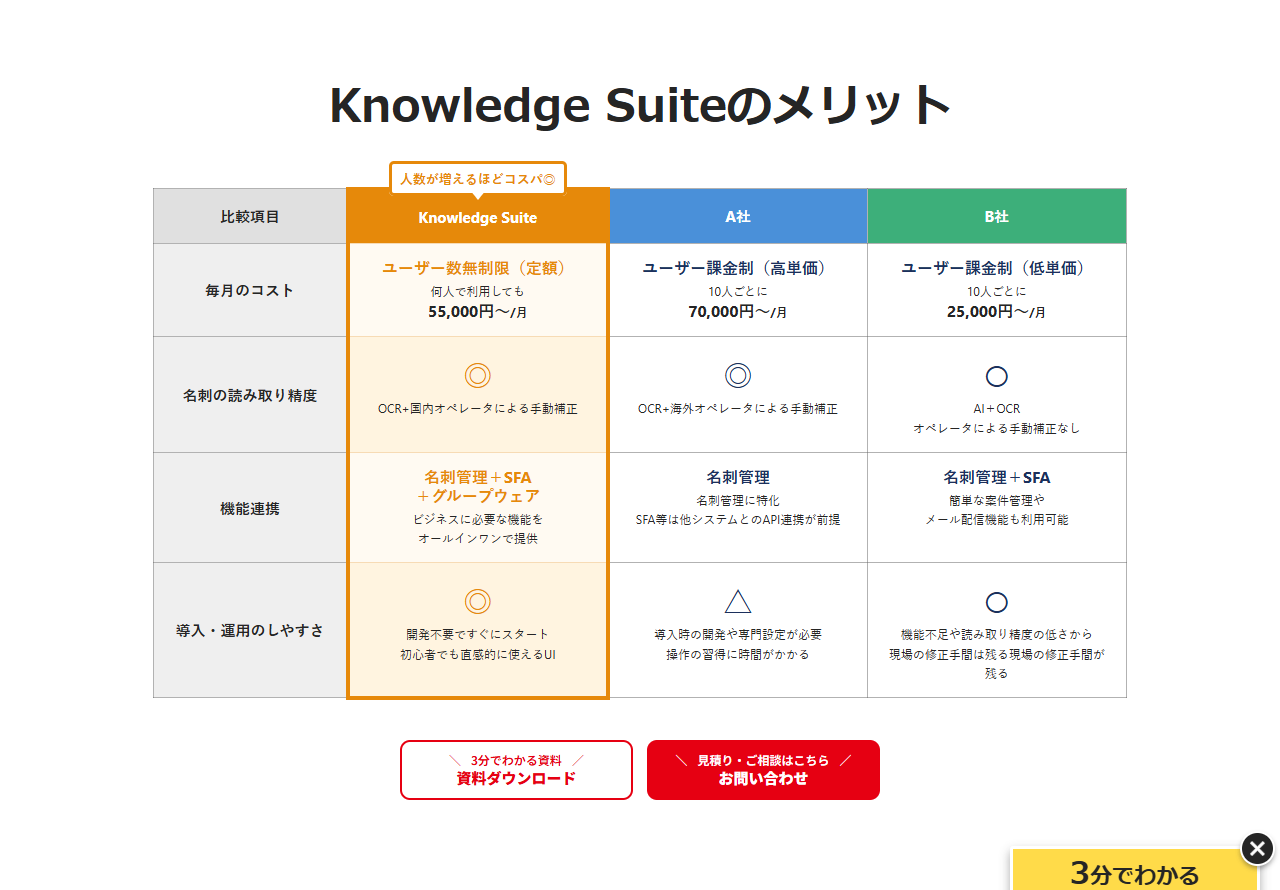1280x890 pixels.
Task: Click the double-circle icon in Knowledge Suite 名刺の読み取り精度 cell
Action: pos(478,376)
